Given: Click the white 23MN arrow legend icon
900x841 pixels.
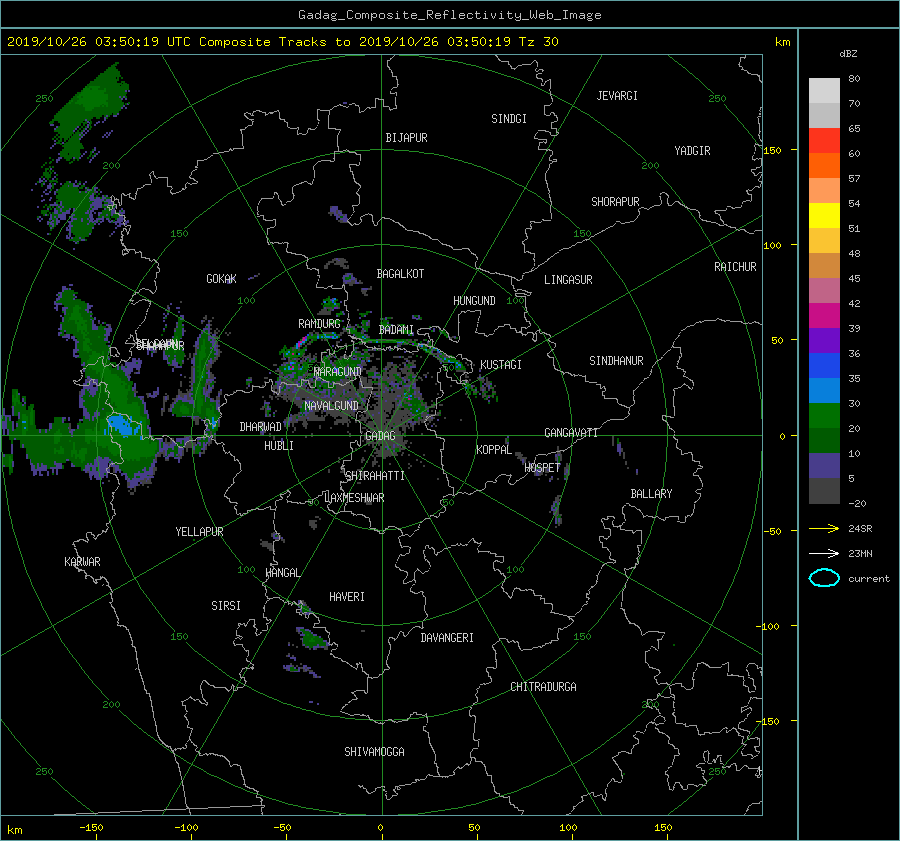Looking at the screenshot, I should [x=824, y=553].
